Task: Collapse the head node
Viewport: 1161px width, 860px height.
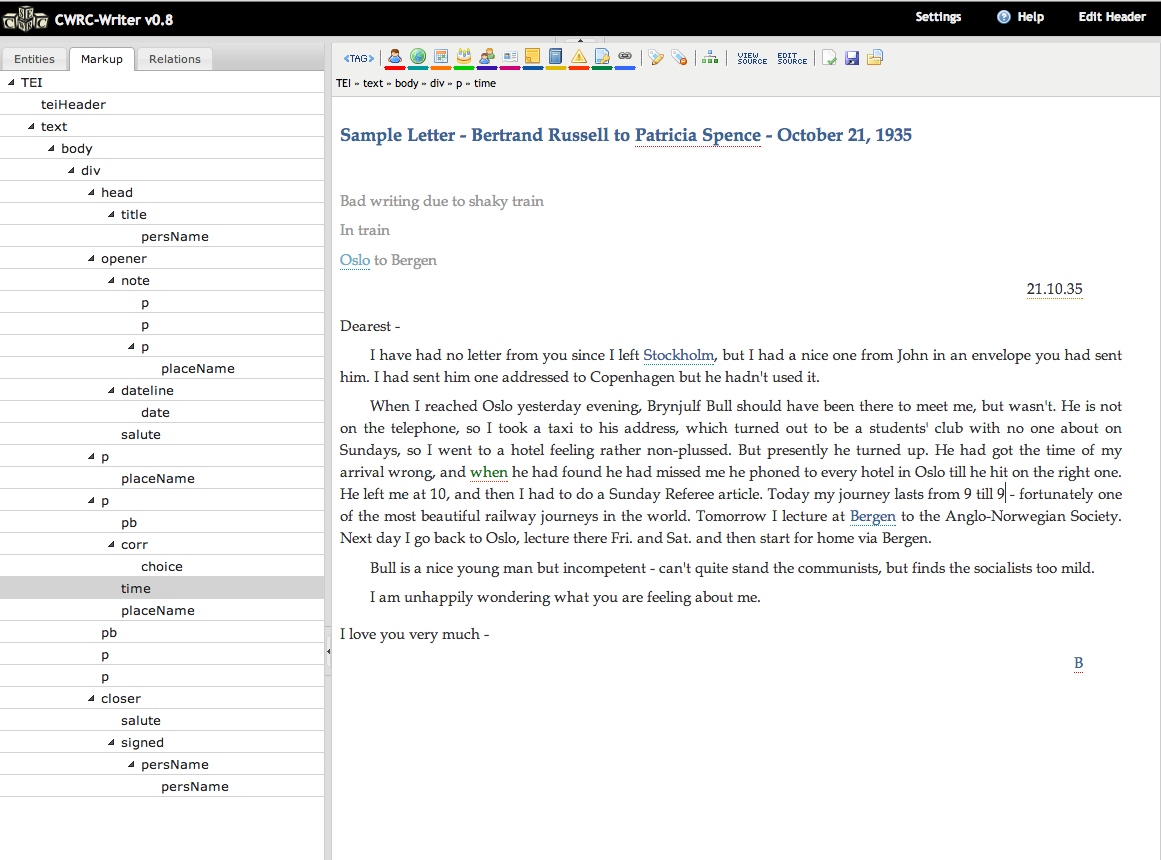Action: pyautogui.click(x=91, y=193)
